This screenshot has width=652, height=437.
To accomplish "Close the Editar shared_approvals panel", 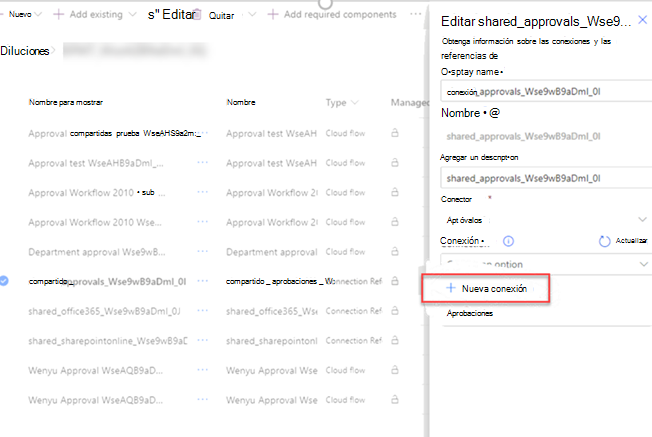I will click(643, 20).
